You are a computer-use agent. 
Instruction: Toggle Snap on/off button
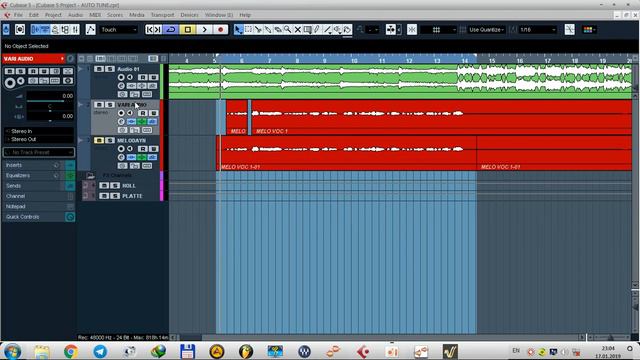412,29
